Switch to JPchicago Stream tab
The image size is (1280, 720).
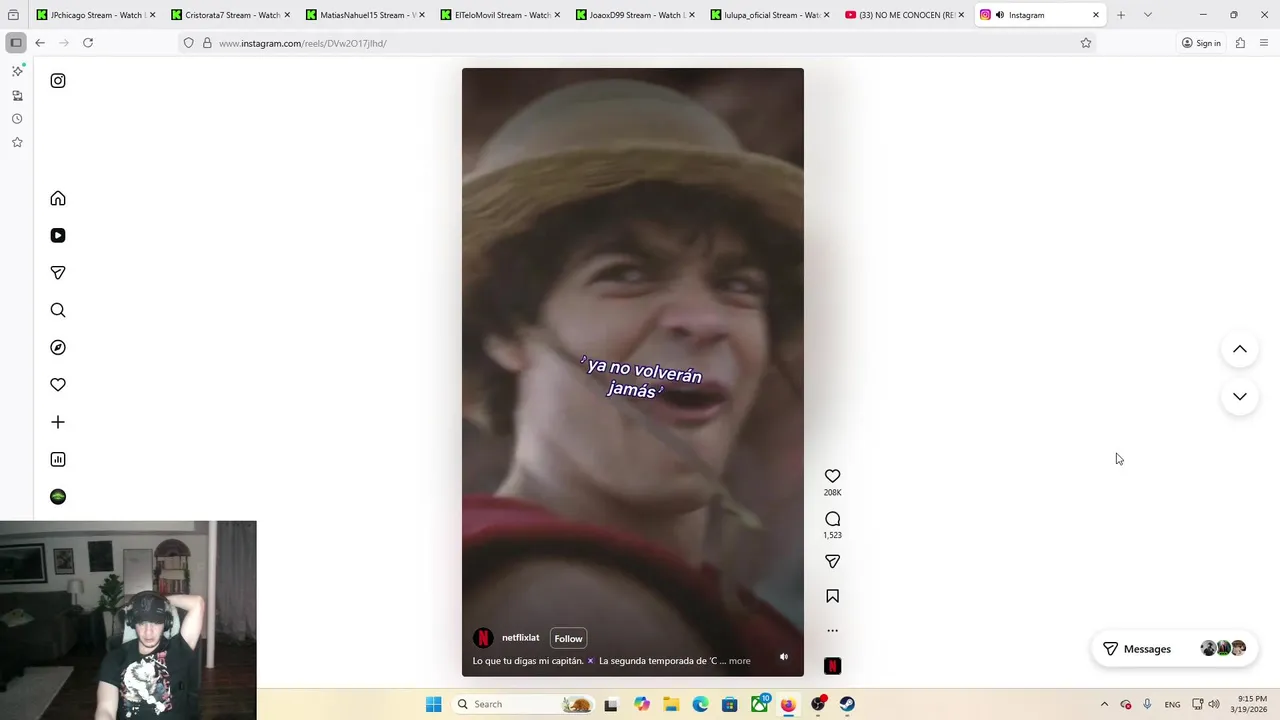pos(95,15)
